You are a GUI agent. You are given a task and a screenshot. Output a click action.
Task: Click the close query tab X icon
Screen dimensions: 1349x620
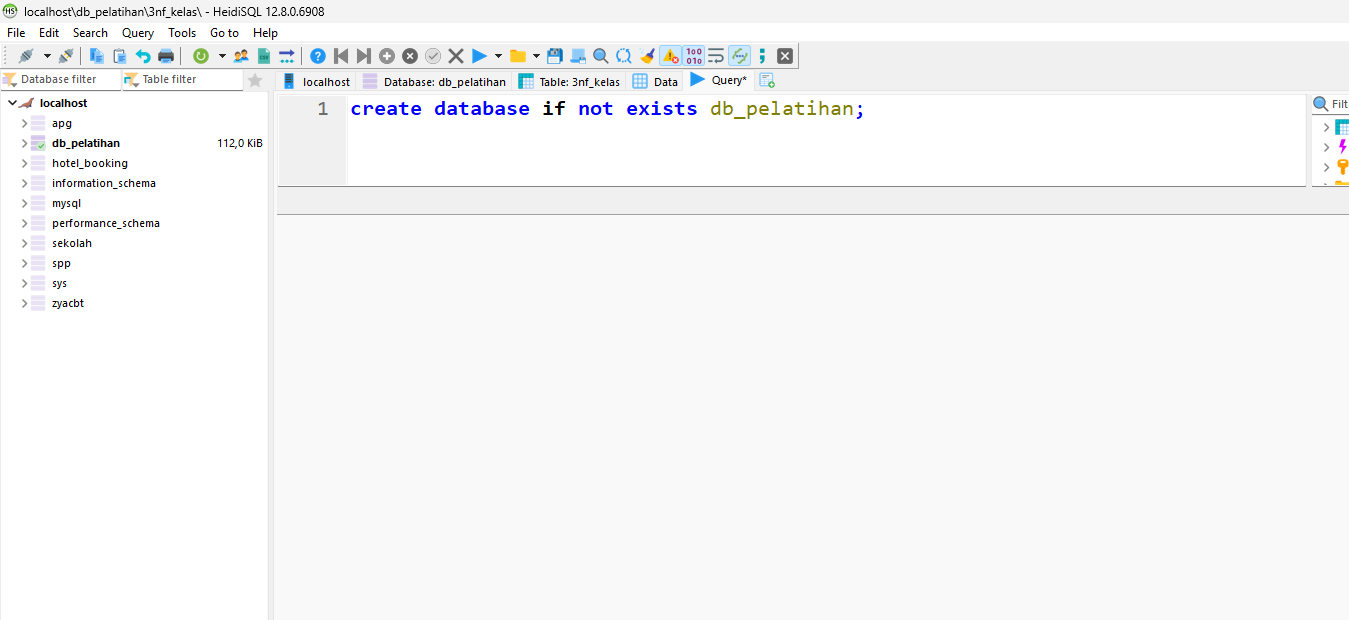785,56
